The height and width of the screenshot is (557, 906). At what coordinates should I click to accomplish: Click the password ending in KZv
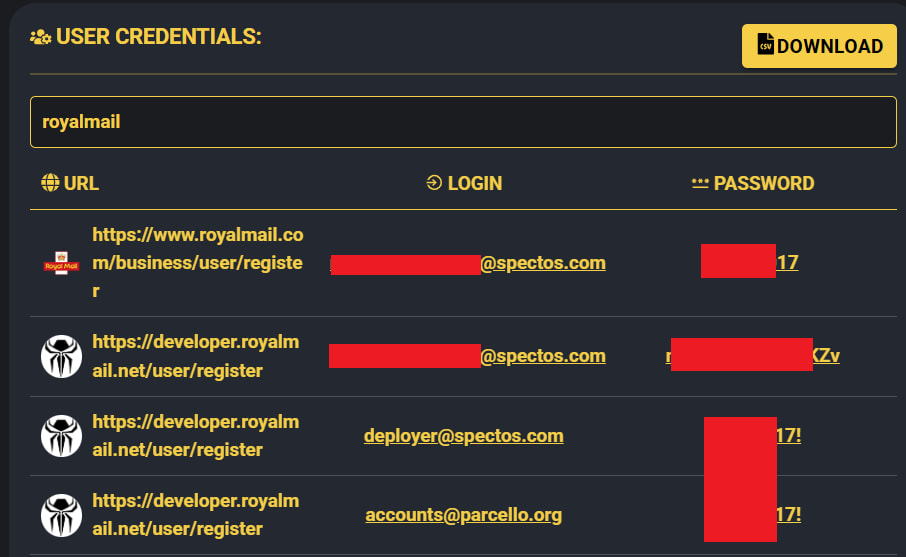752,355
